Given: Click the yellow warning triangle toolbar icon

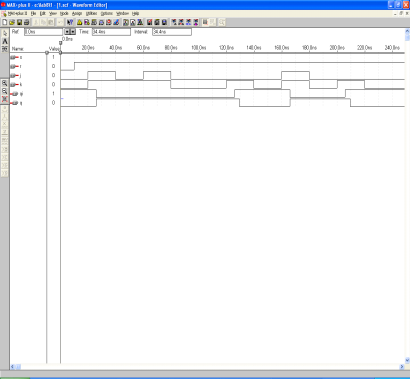Looking at the screenshot, I should click(x=79, y=22).
